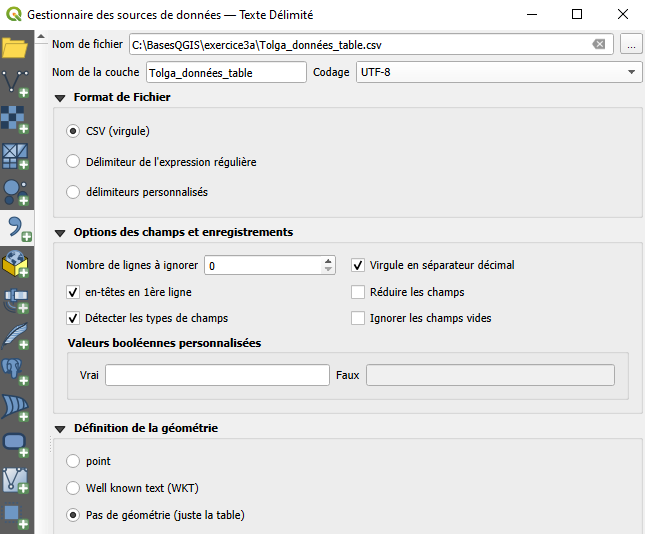Collapse "Options des champs et enregistrements" section

60,232
